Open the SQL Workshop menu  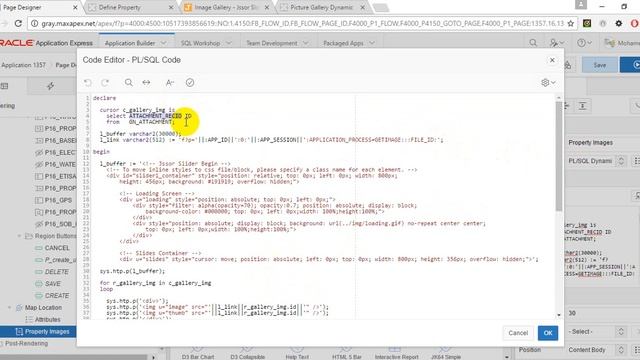tap(200, 43)
